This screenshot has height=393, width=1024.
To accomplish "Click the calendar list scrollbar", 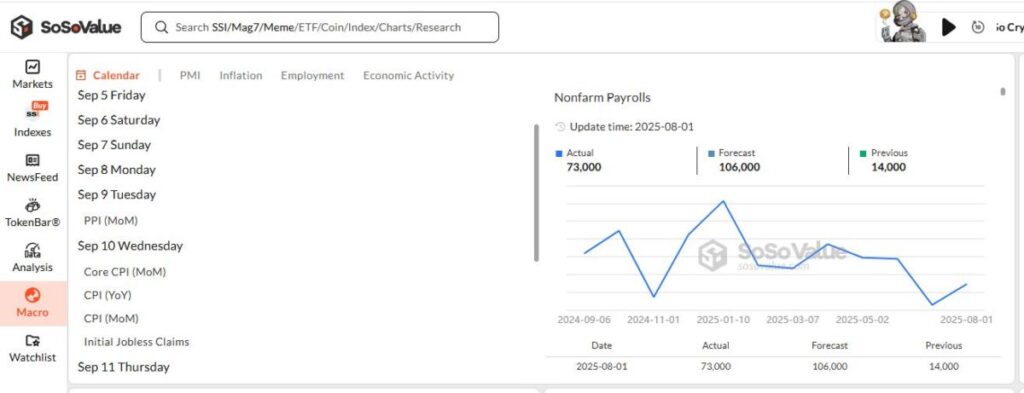I will tap(536, 193).
